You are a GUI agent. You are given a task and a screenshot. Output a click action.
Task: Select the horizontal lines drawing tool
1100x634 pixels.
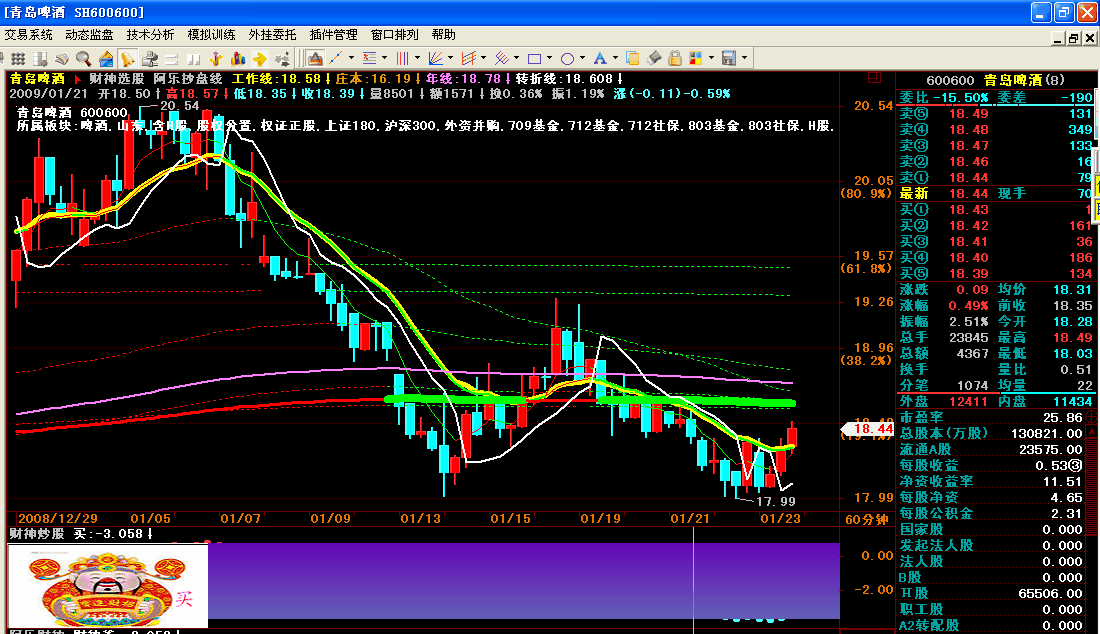point(369,58)
